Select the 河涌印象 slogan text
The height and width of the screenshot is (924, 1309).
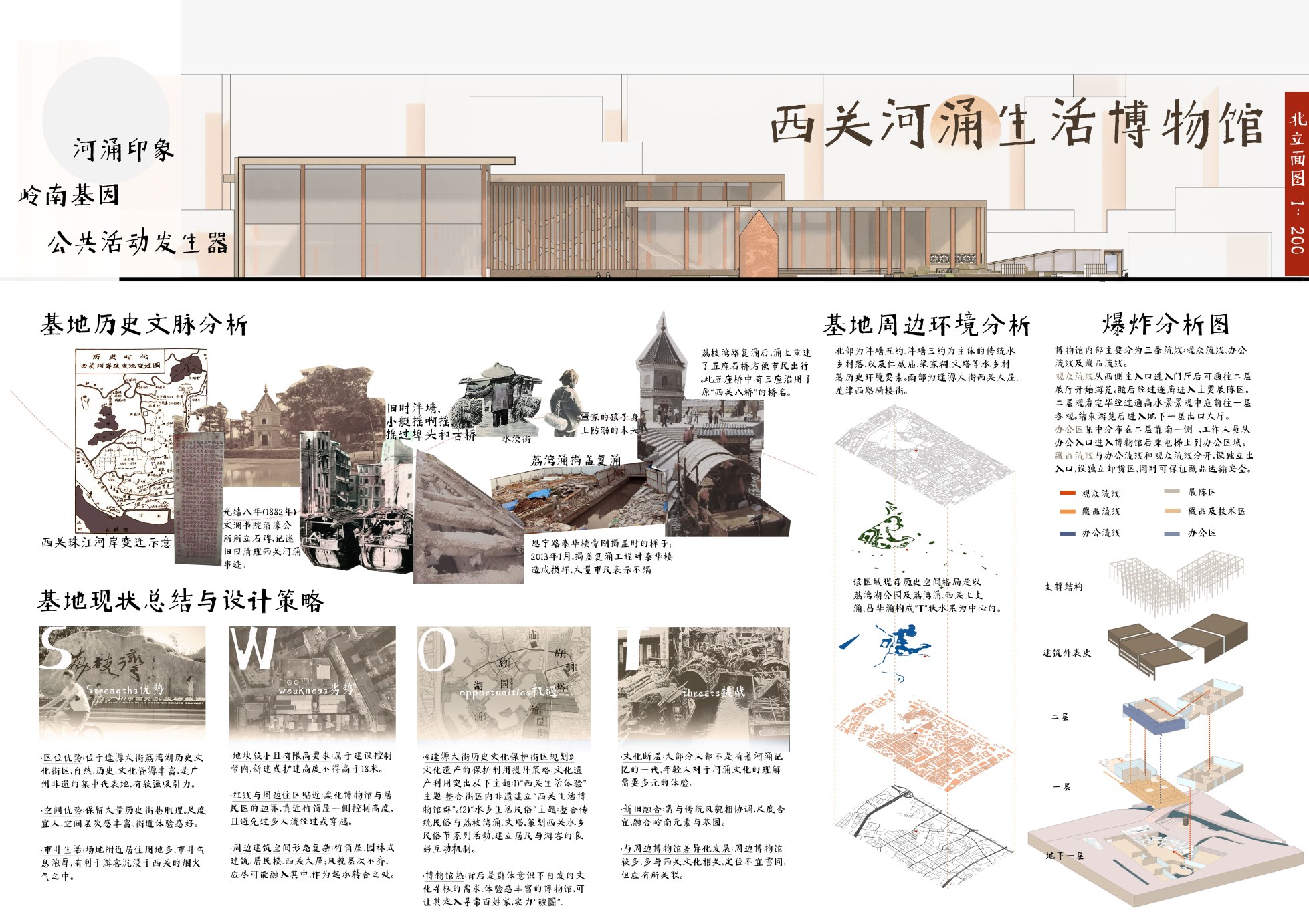pyautogui.click(x=124, y=150)
